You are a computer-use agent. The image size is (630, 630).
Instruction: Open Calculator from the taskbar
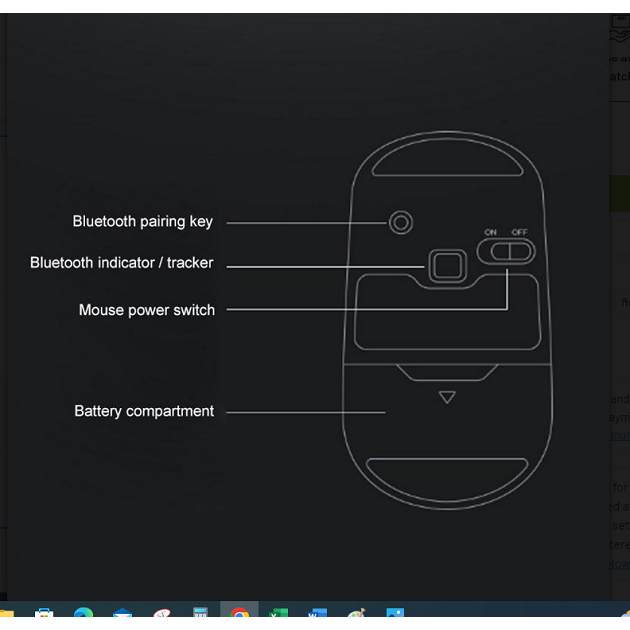point(201,616)
